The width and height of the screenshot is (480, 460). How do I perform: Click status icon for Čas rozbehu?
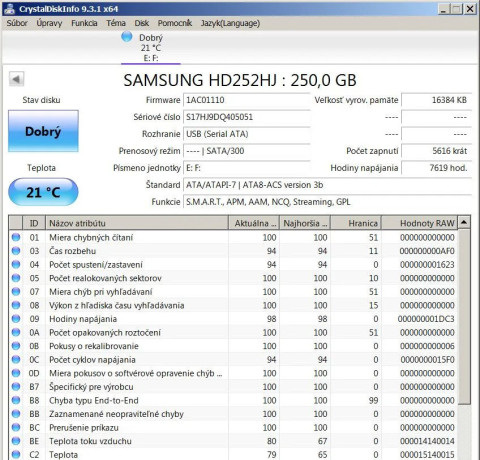pyautogui.click(x=16, y=251)
